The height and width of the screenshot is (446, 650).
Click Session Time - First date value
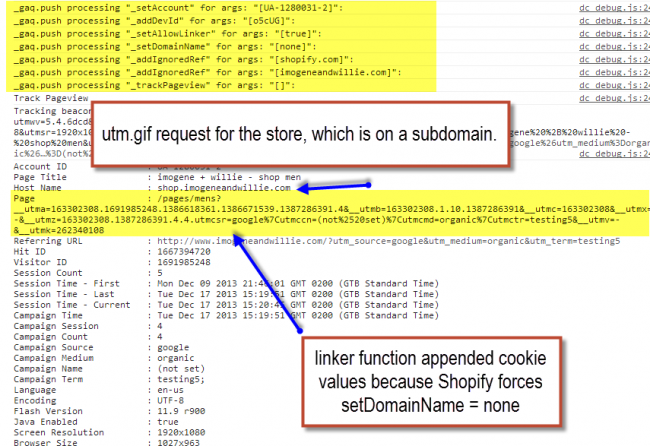298,284
